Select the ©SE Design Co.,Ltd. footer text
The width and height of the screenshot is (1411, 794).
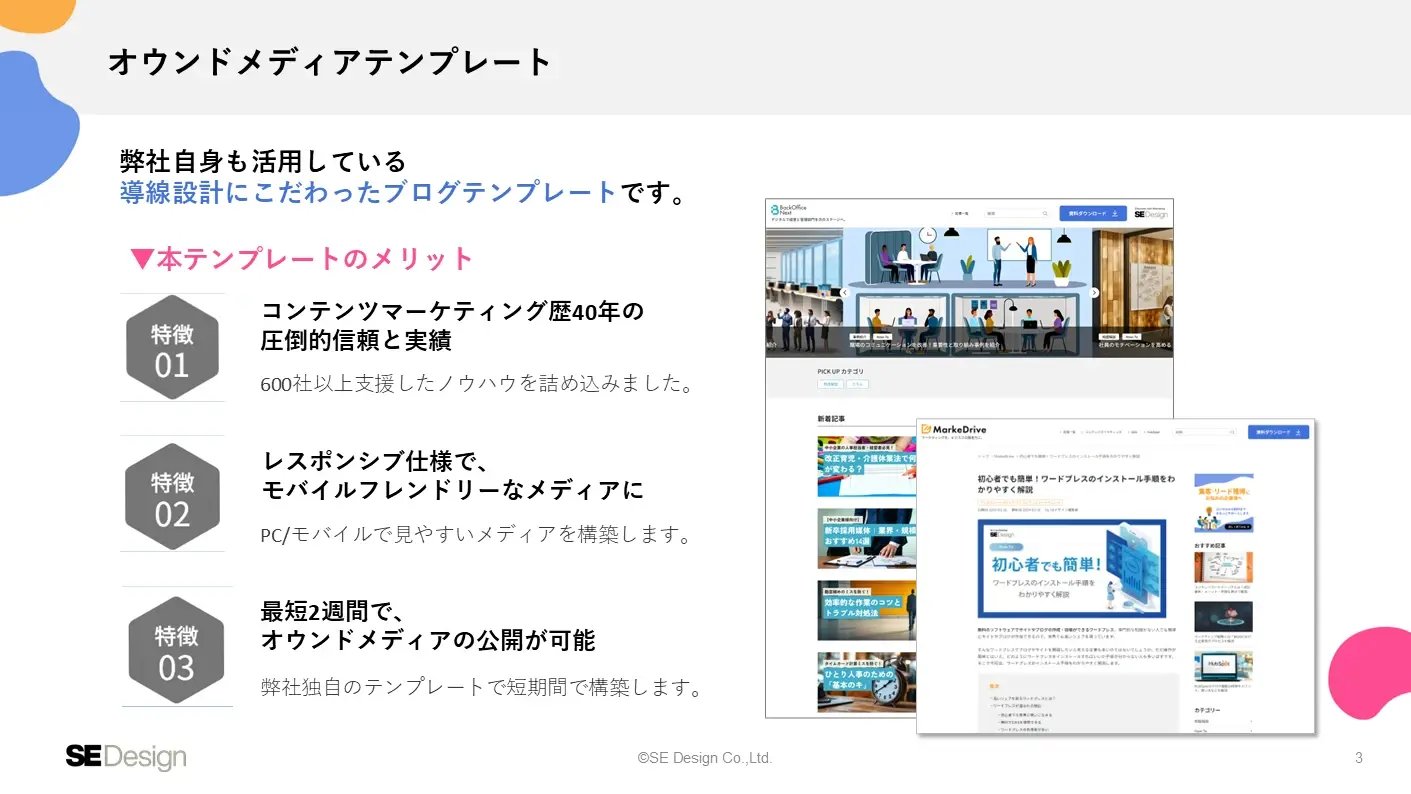[705, 758]
